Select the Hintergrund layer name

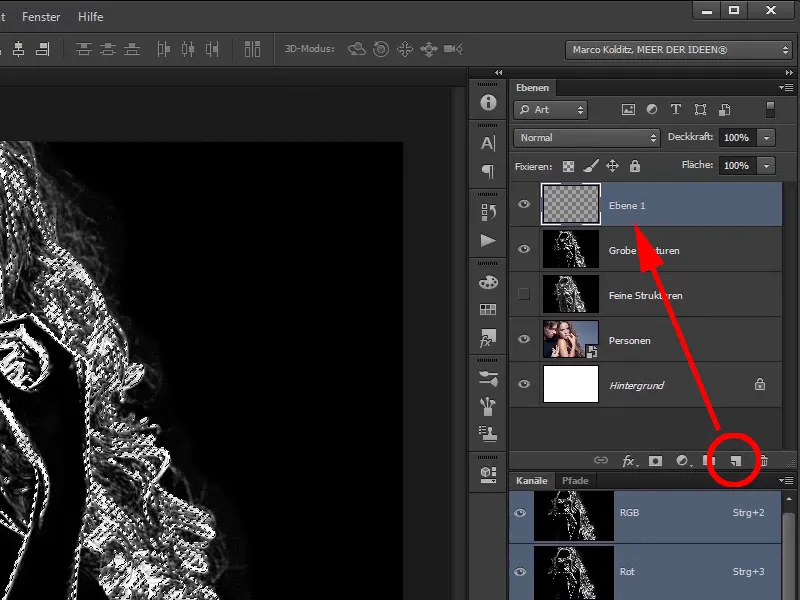coord(636,386)
